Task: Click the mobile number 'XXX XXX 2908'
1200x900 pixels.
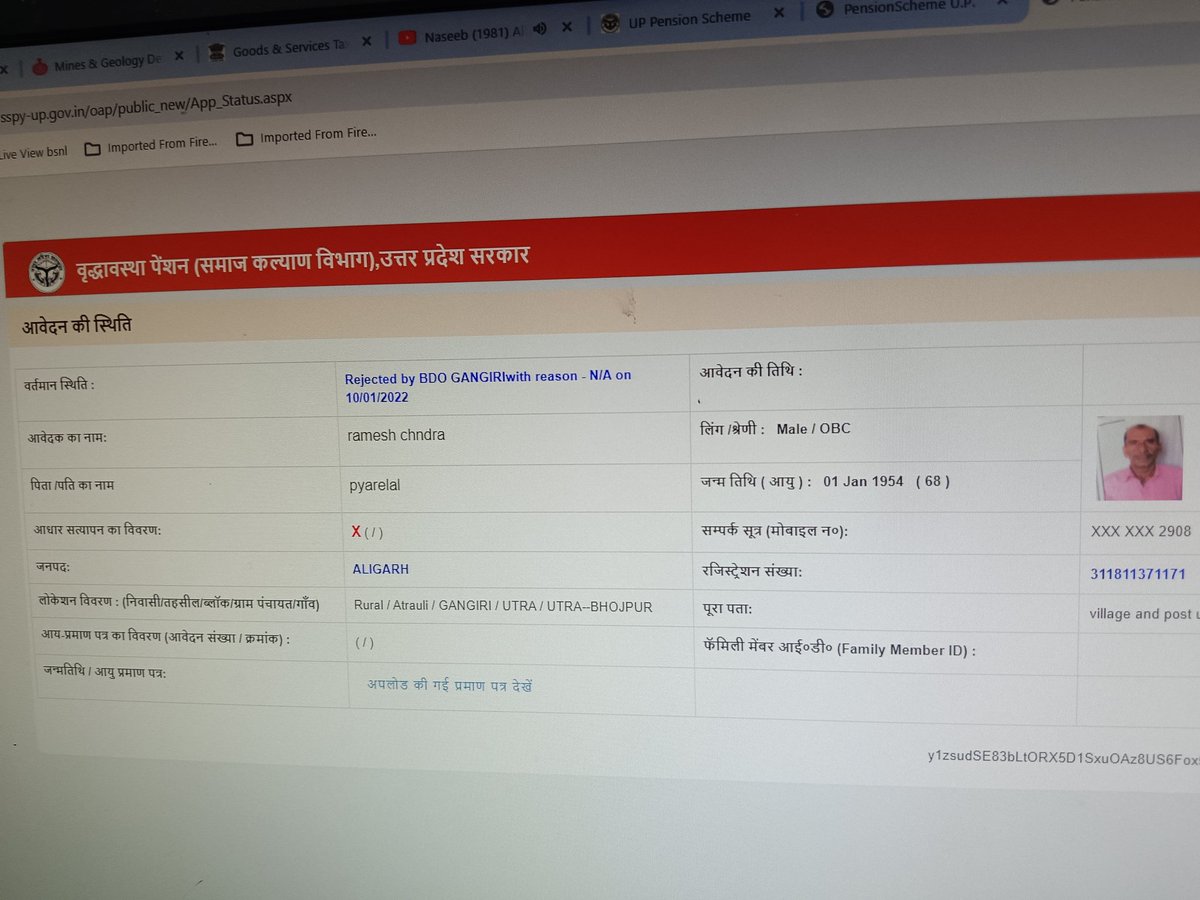Action: [x=1141, y=532]
